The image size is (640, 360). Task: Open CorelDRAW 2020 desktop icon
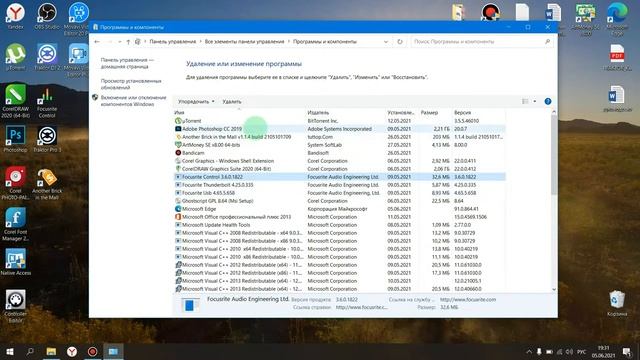[16, 100]
